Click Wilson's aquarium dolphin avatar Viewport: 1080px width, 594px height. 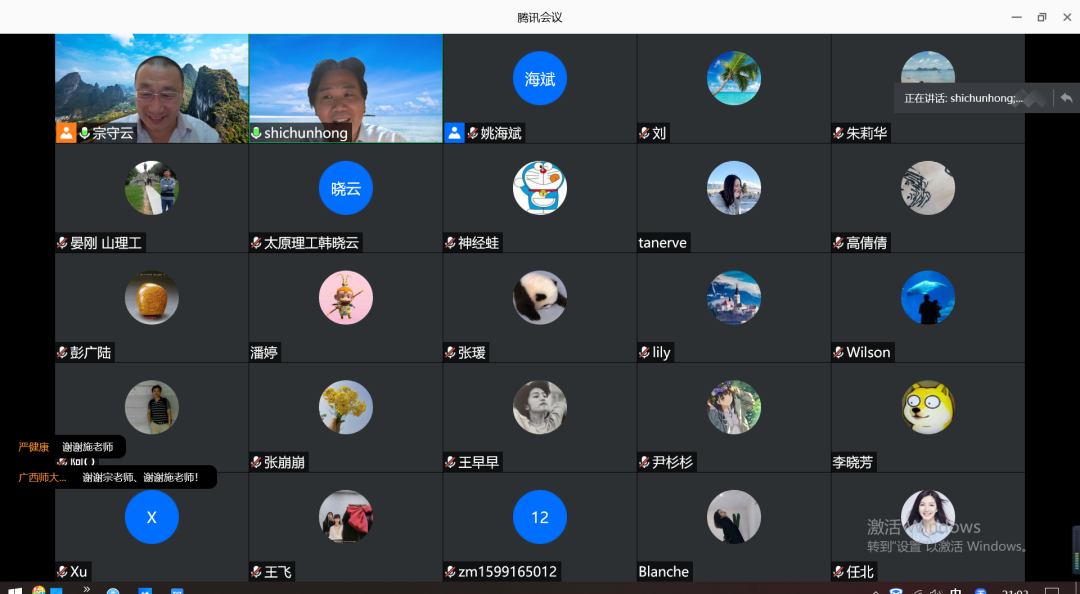(x=928, y=298)
